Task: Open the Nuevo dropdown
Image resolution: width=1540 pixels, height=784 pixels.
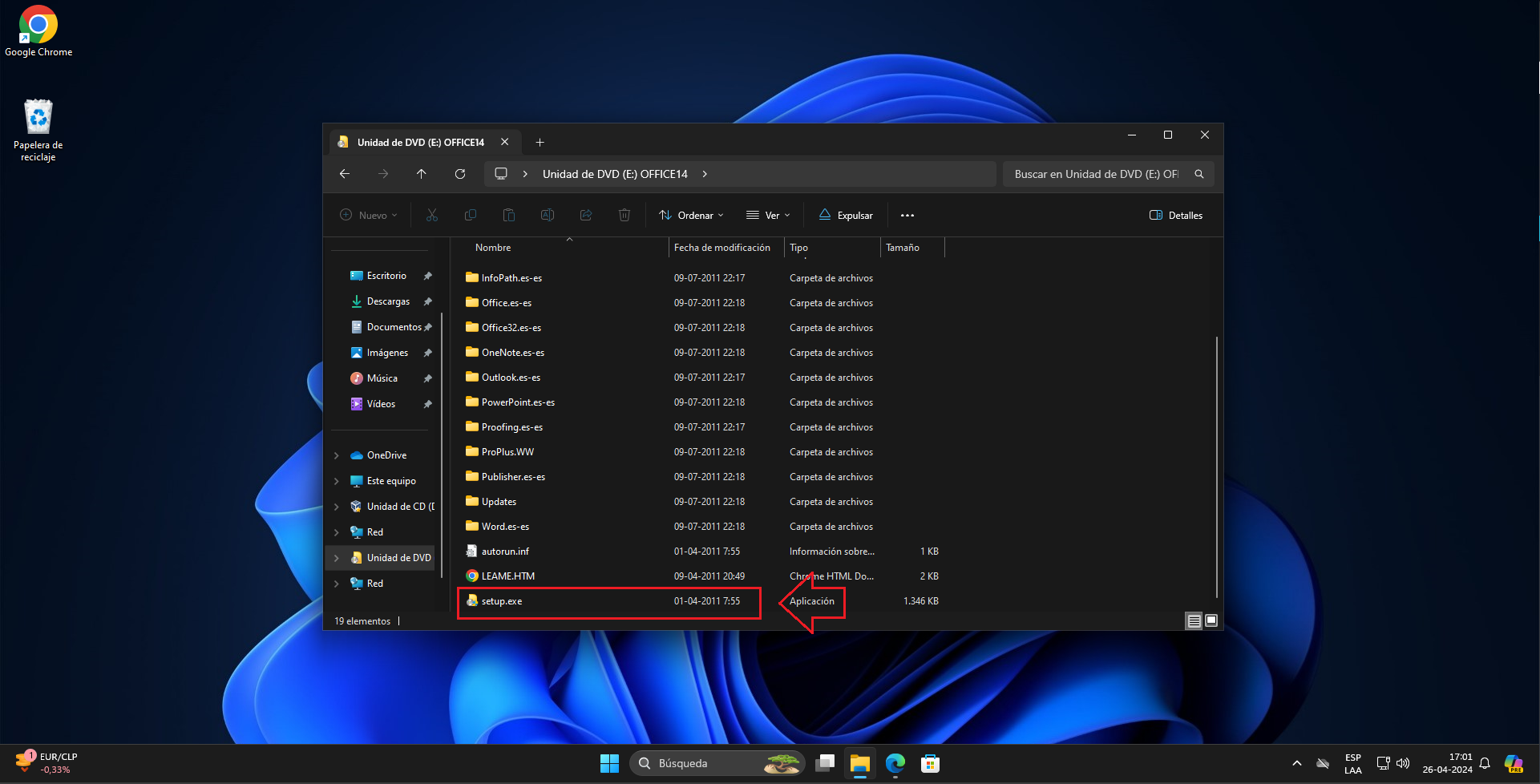Action: tap(369, 215)
